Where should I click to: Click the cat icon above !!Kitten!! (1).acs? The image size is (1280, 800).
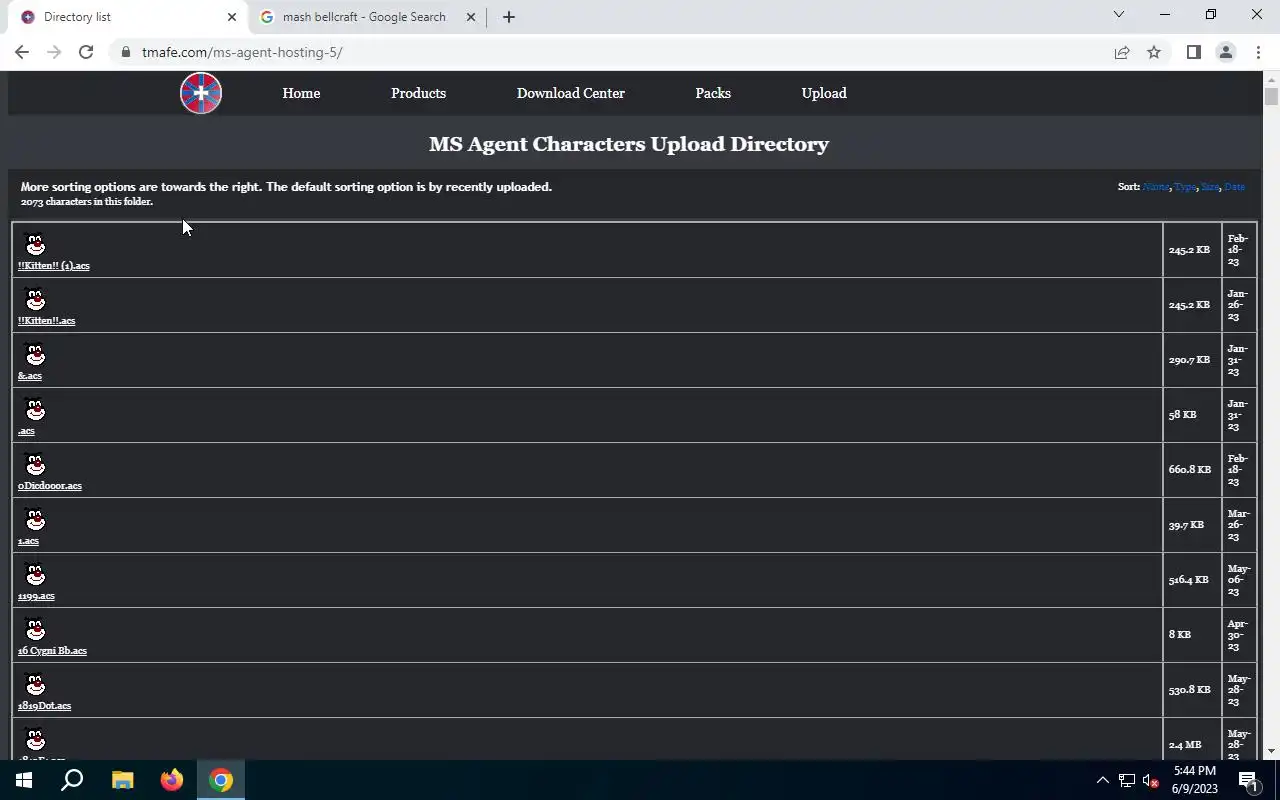pos(35,245)
